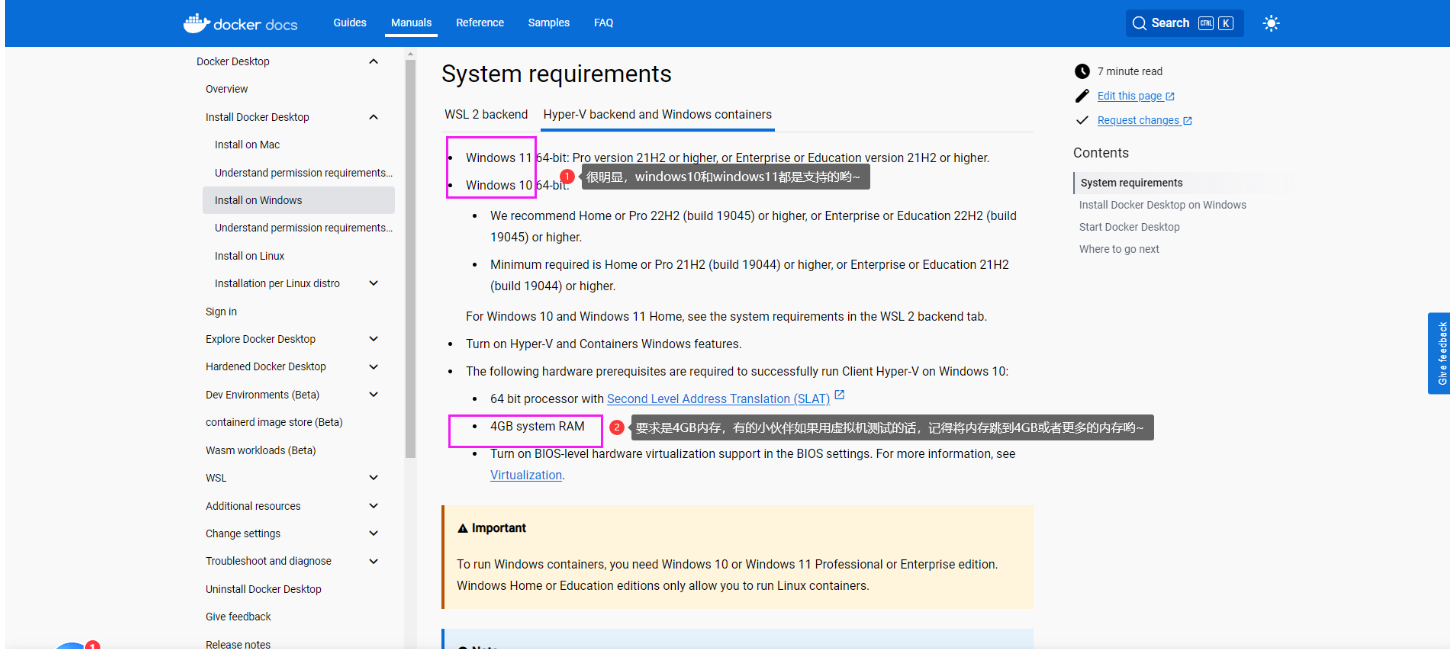Expand Change settings chevron
The height and width of the screenshot is (649, 1450).
pos(373,534)
